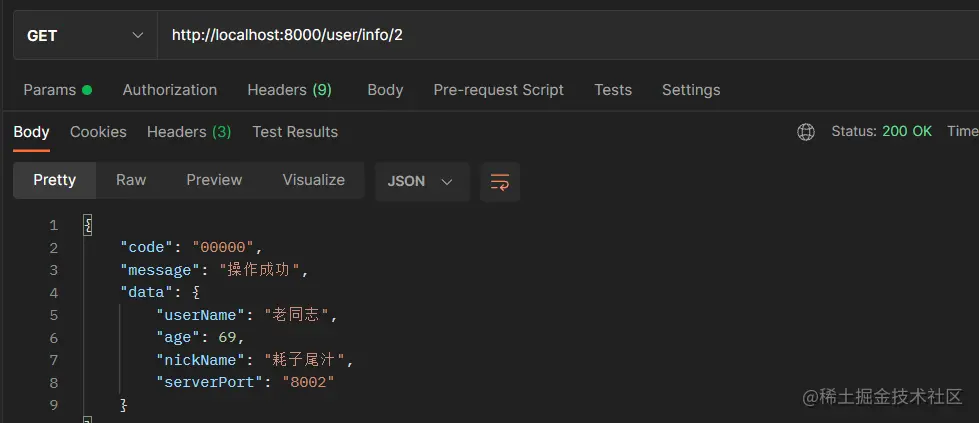Click line number 5 in gutter
The height and width of the screenshot is (423, 979).
click(54, 315)
